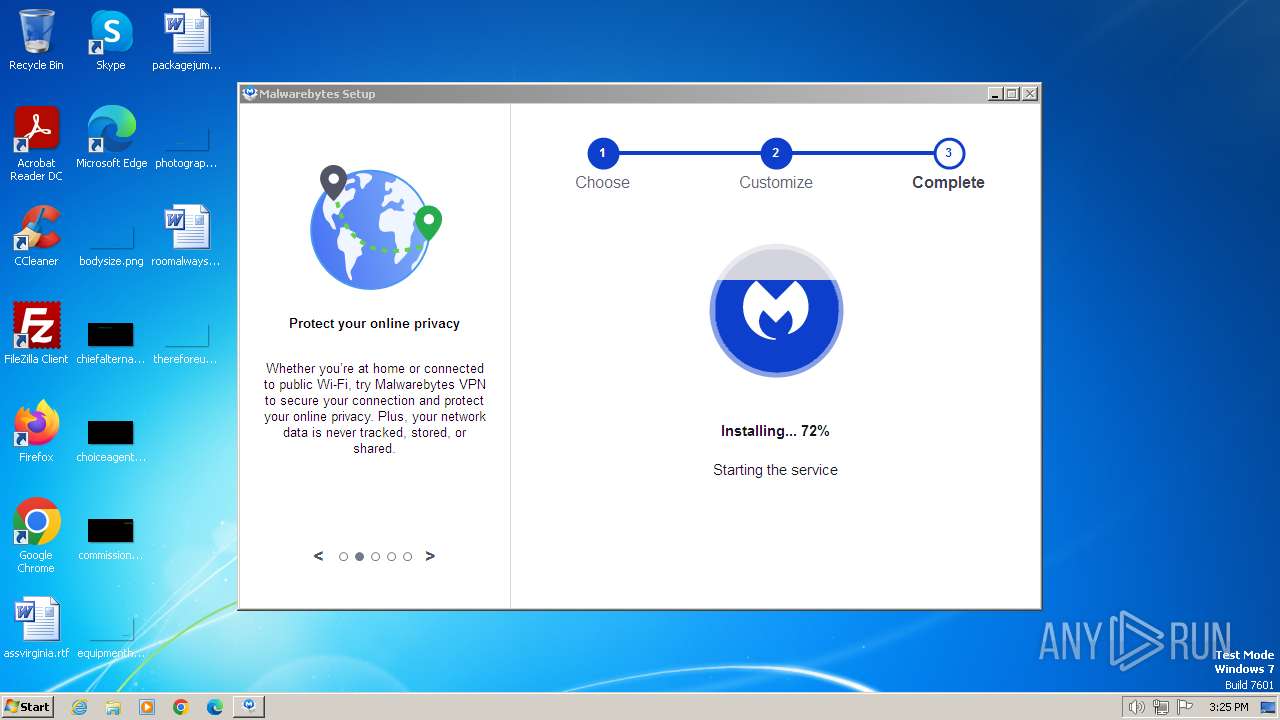
Task: Click the 'Starting the service' status text
Action: point(775,470)
